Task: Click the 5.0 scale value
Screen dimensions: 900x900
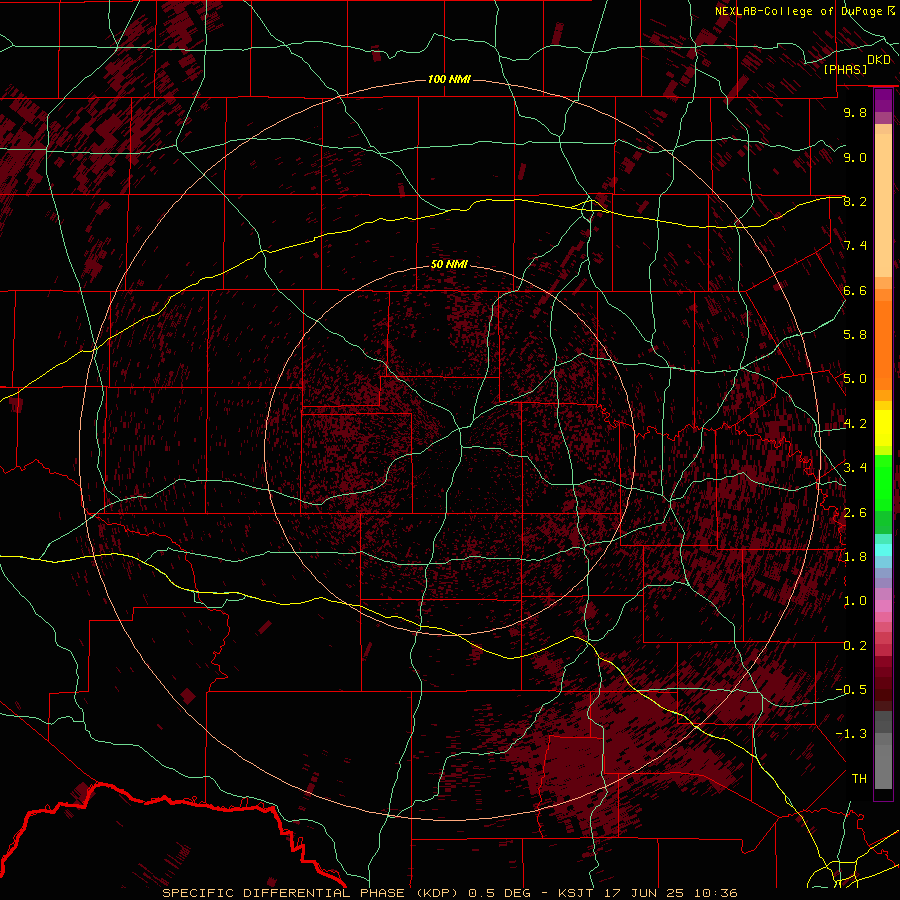Action: tap(855, 379)
